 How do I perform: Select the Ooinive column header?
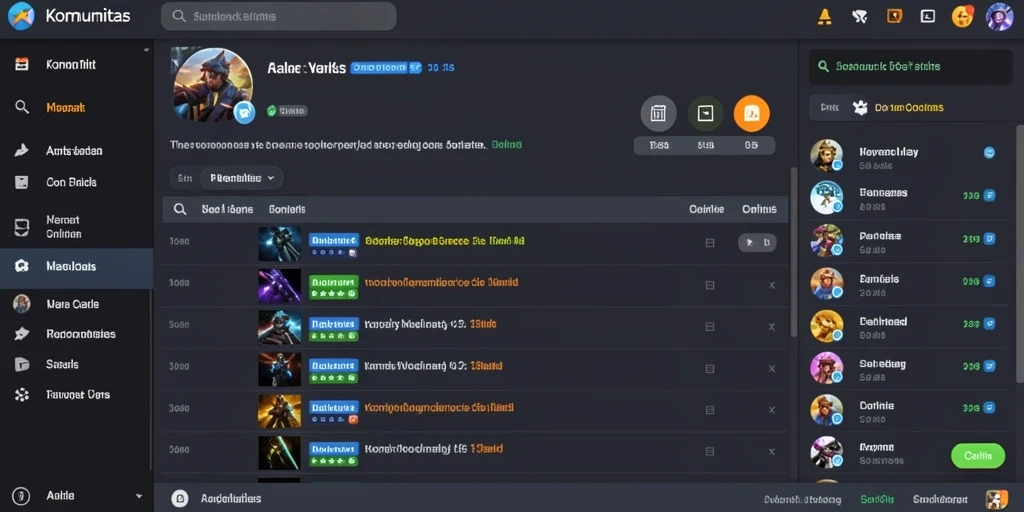pyautogui.click(x=707, y=210)
